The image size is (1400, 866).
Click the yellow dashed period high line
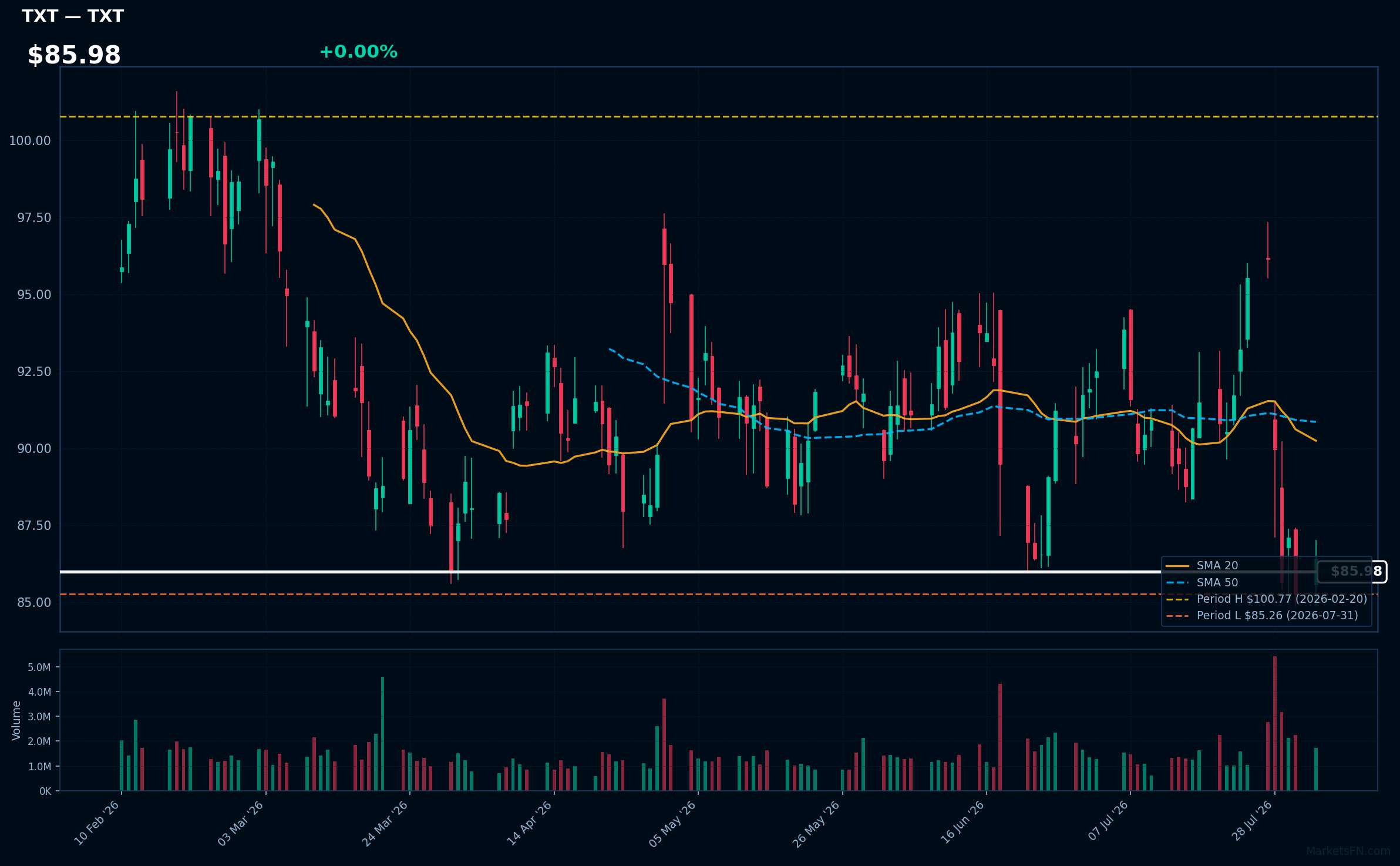(719, 117)
